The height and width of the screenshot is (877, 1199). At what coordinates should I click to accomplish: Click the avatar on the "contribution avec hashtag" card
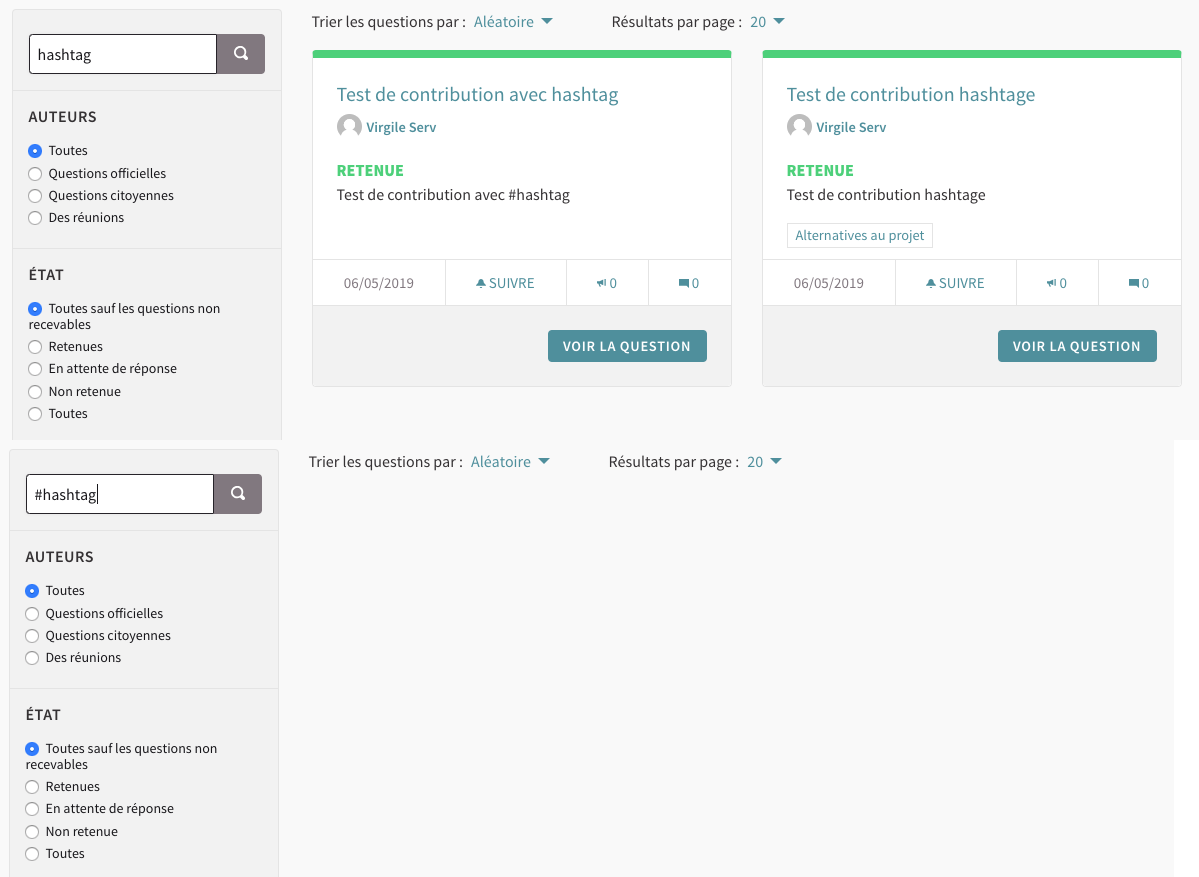tap(349, 127)
